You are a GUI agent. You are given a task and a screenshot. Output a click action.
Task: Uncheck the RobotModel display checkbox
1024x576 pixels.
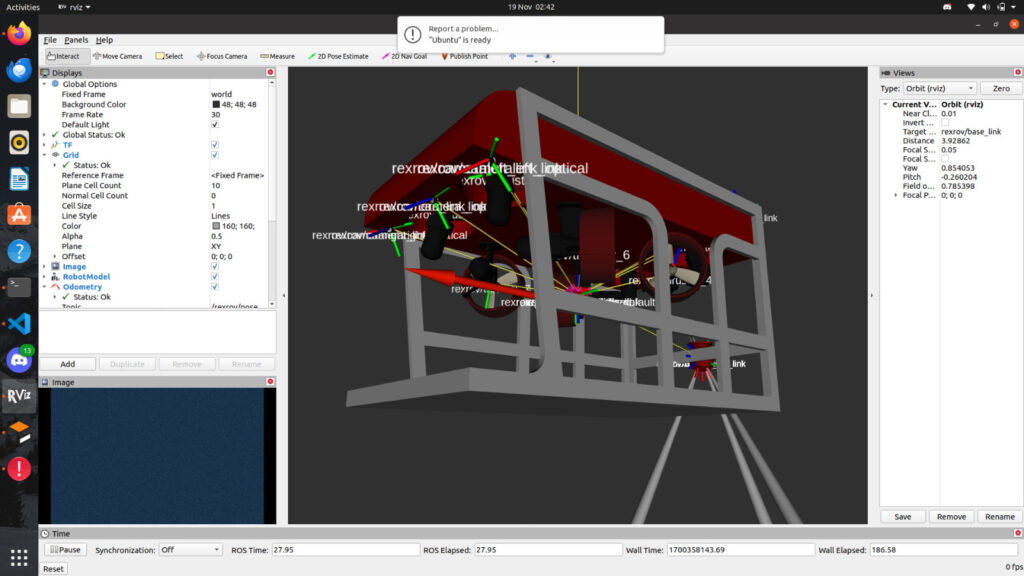click(x=215, y=277)
